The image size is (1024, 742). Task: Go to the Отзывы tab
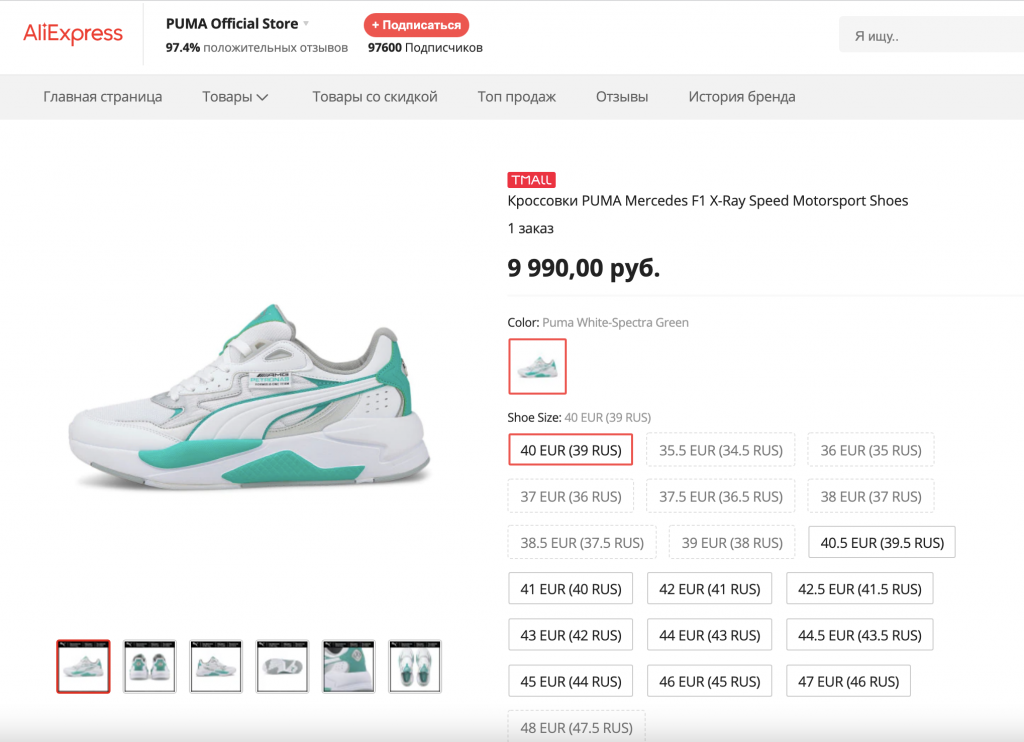(622, 97)
